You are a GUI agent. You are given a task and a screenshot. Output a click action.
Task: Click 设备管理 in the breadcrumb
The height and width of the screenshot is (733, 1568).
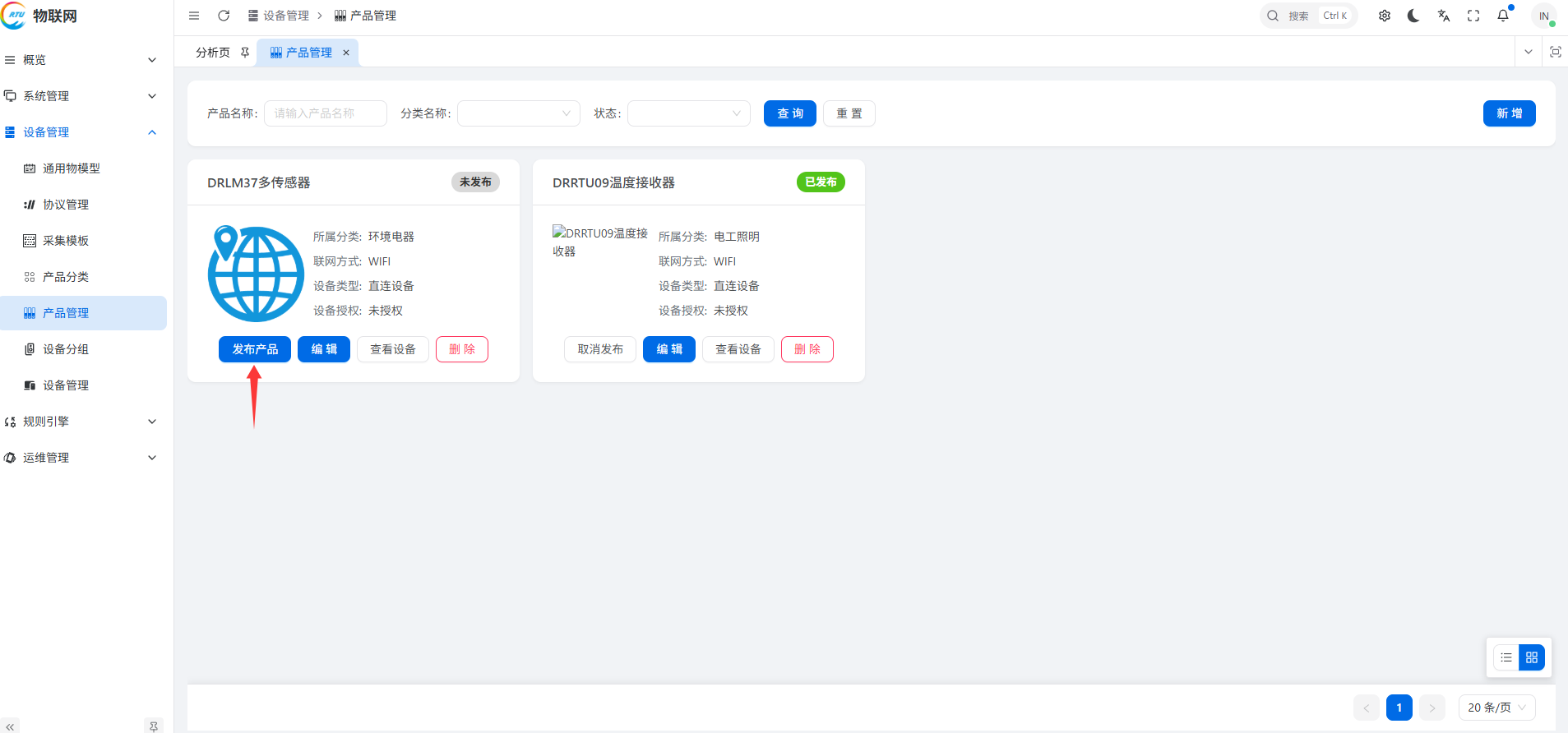point(279,16)
